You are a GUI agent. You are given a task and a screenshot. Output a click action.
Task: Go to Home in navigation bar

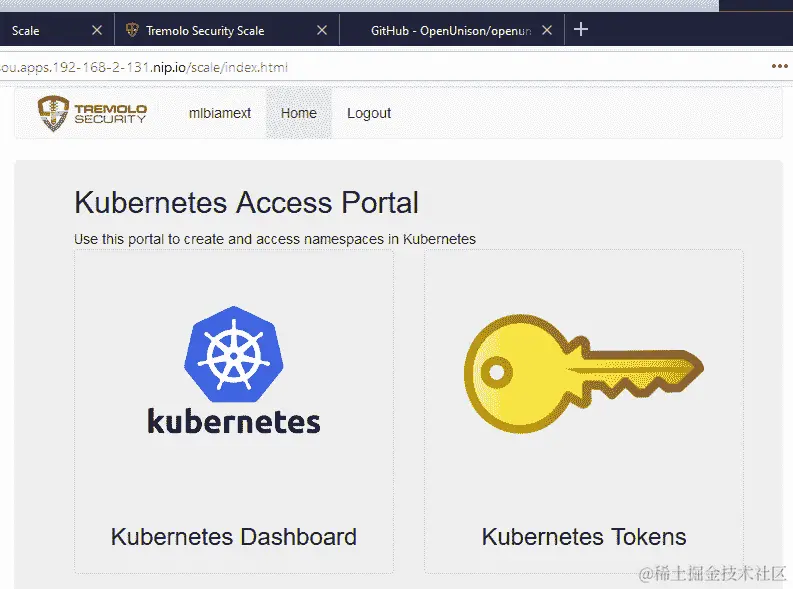point(298,113)
